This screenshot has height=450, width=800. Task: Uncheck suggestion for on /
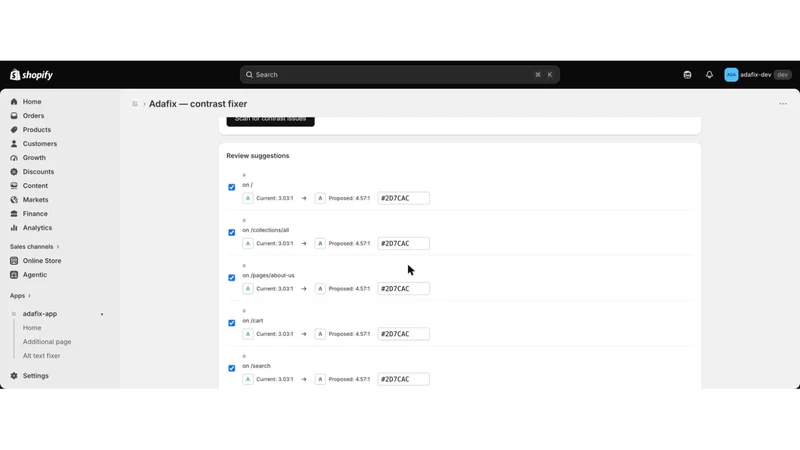232,187
